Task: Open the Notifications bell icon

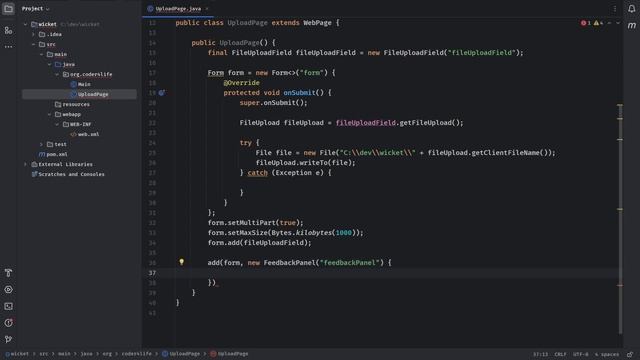Action: tap(631, 9)
